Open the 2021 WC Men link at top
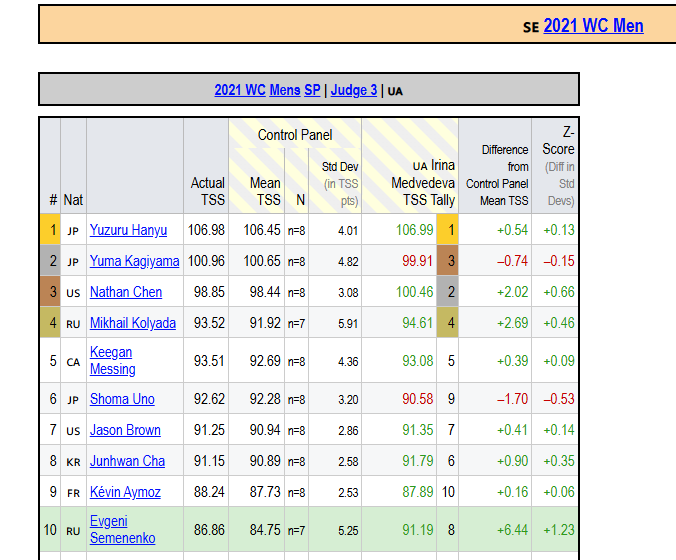676x560 pixels. tap(593, 26)
